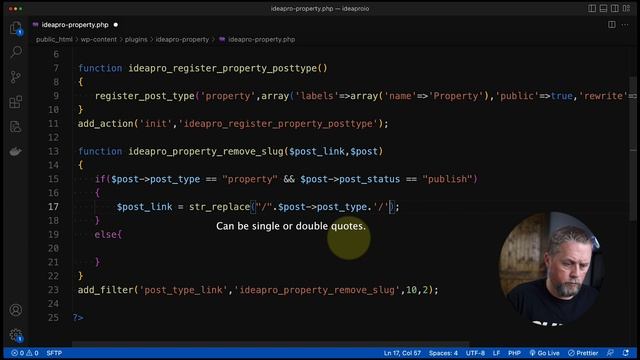Click line number 13 in gutter
The image size is (640, 360).
(53, 151)
